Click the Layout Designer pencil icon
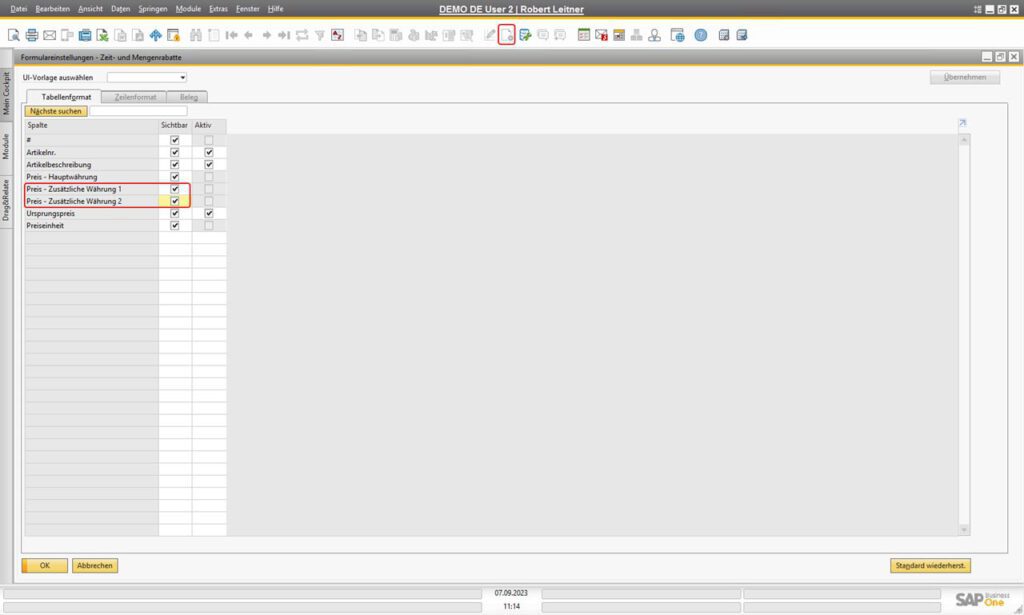The image size is (1024, 615). (490, 35)
